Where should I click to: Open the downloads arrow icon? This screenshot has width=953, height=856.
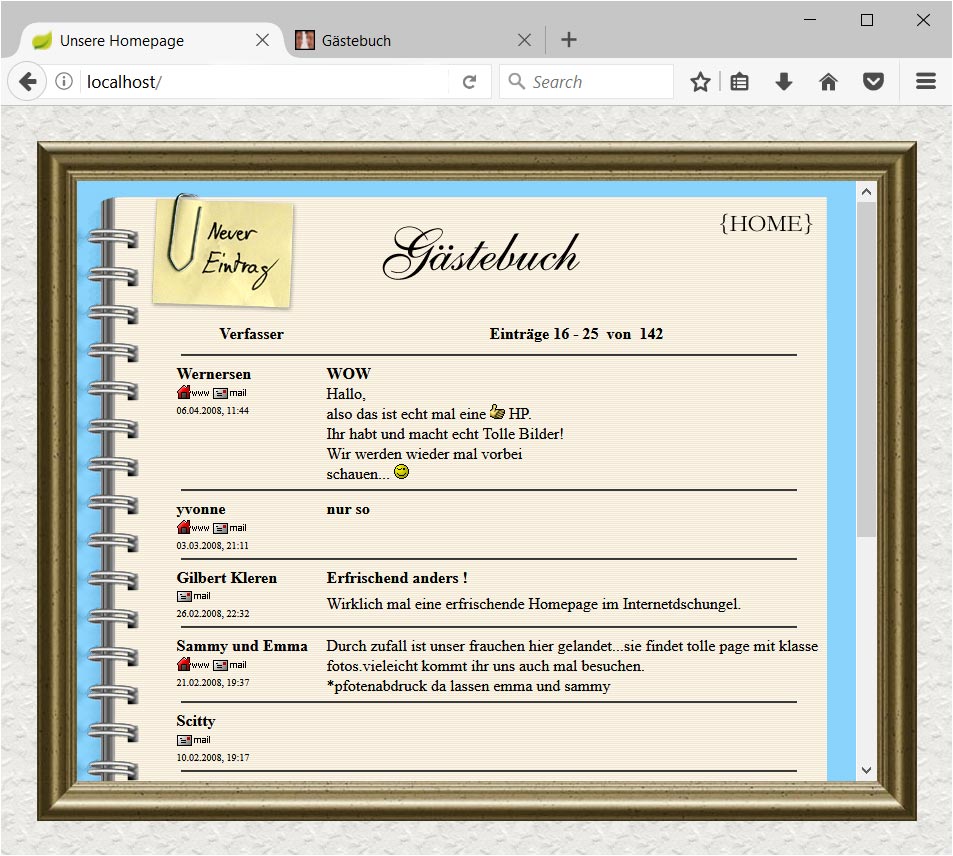tap(784, 81)
